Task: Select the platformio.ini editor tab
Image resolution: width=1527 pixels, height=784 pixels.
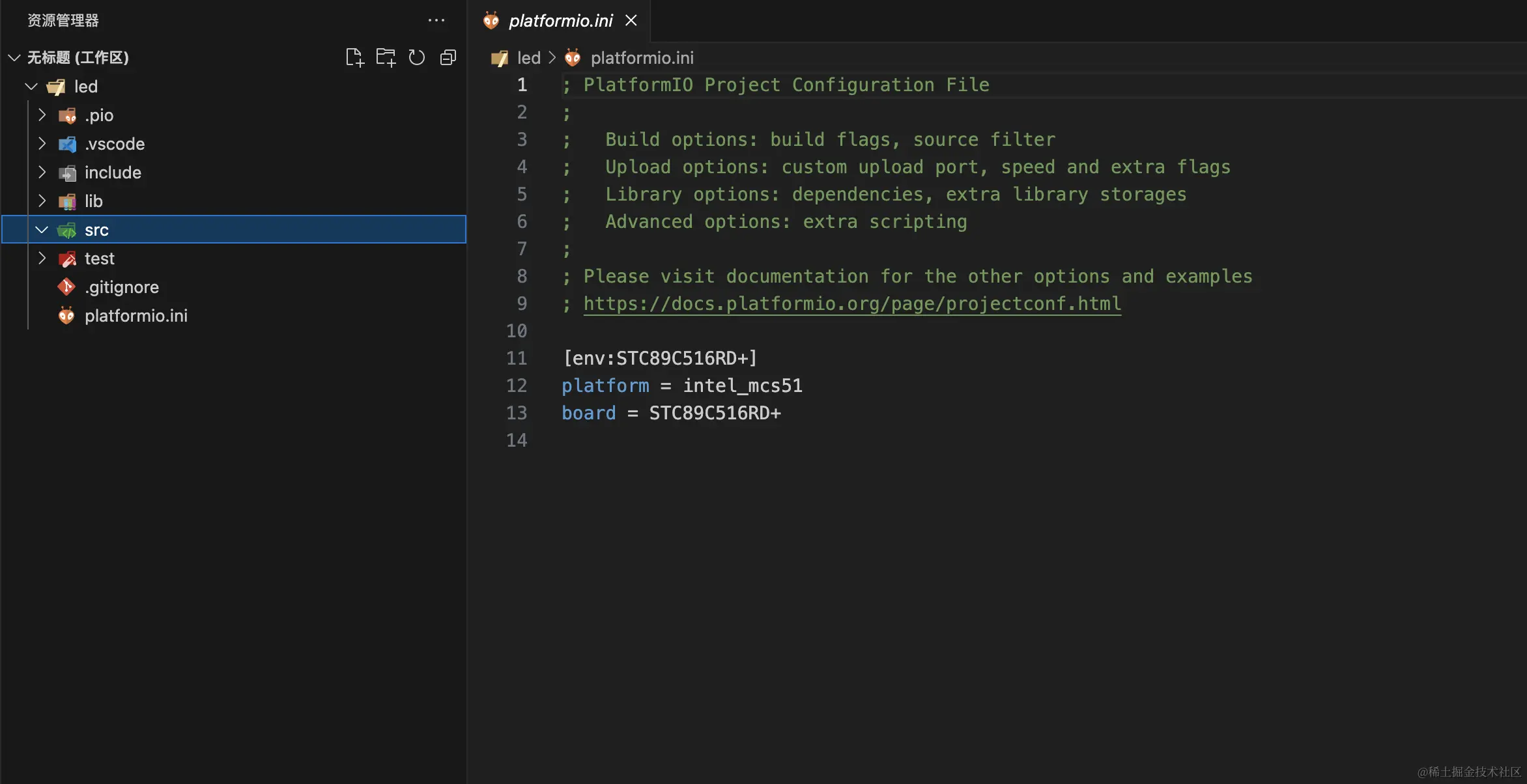Action: tap(560, 21)
